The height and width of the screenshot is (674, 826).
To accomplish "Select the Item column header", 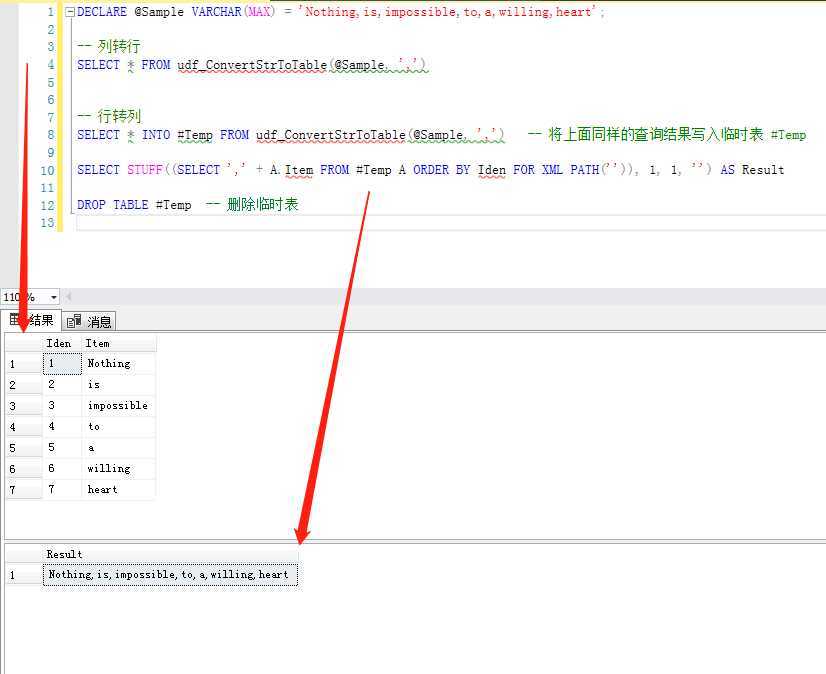I will click(119, 344).
